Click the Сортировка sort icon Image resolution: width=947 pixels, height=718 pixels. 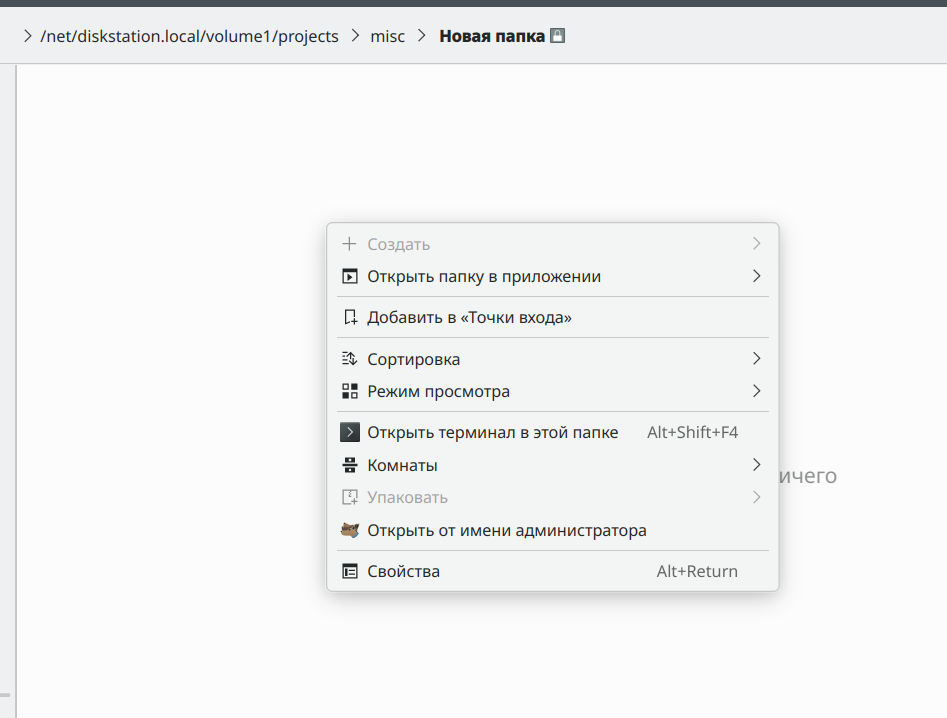click(x=350, y=359)
